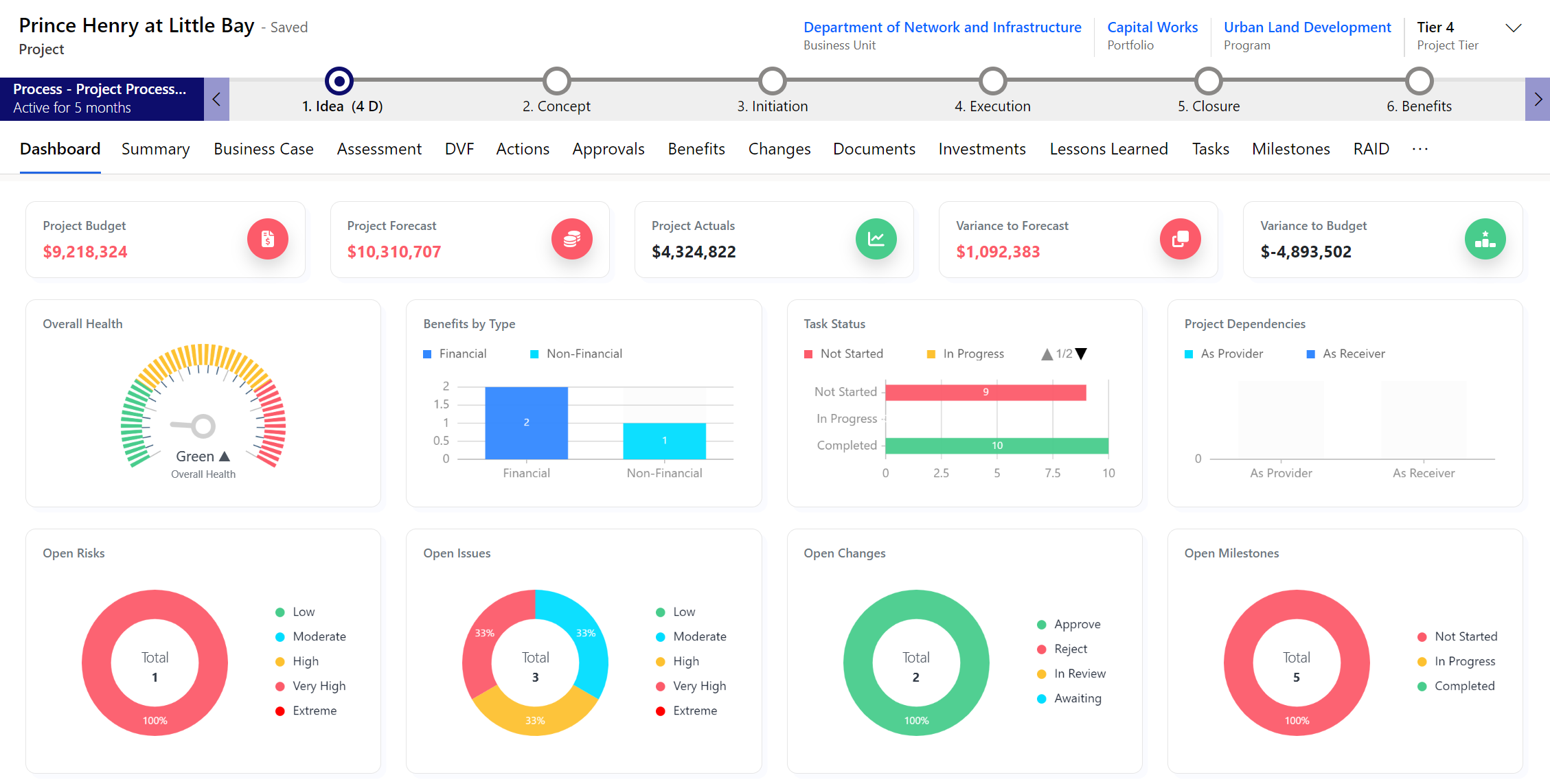Select the 5. Closure stage marker
This screenshot has height=784, width=1550.
point(1209,81)
